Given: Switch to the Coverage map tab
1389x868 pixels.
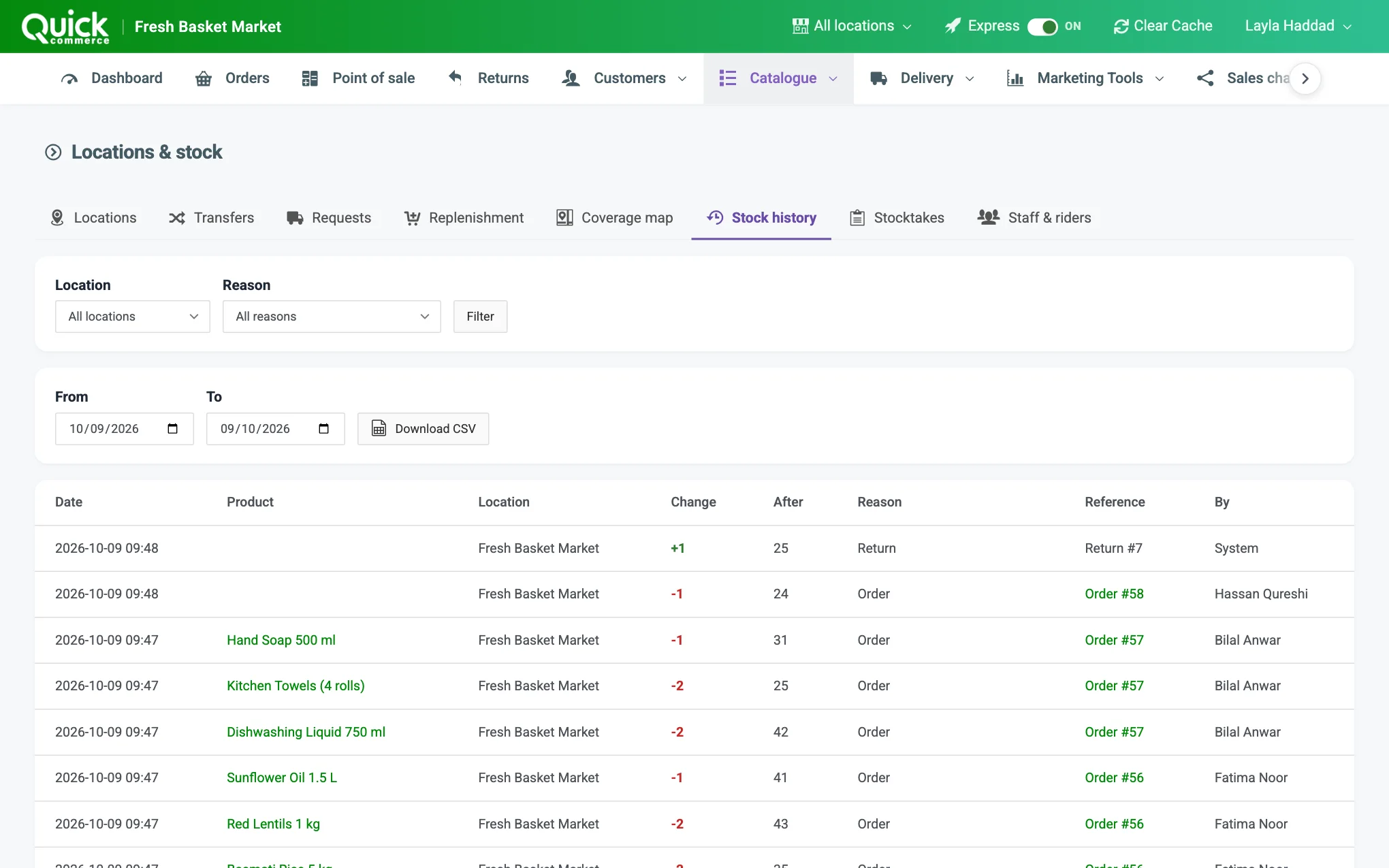Looking at the screenshot, I should click(x=614, y=218).
